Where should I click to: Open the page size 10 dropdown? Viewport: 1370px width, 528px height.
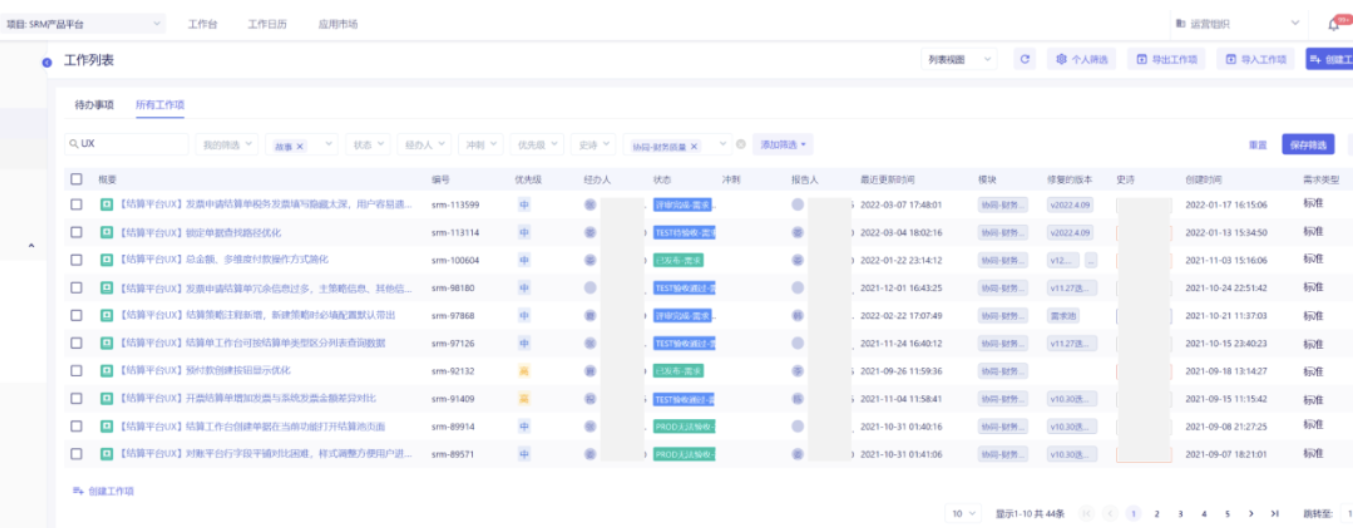962,513
